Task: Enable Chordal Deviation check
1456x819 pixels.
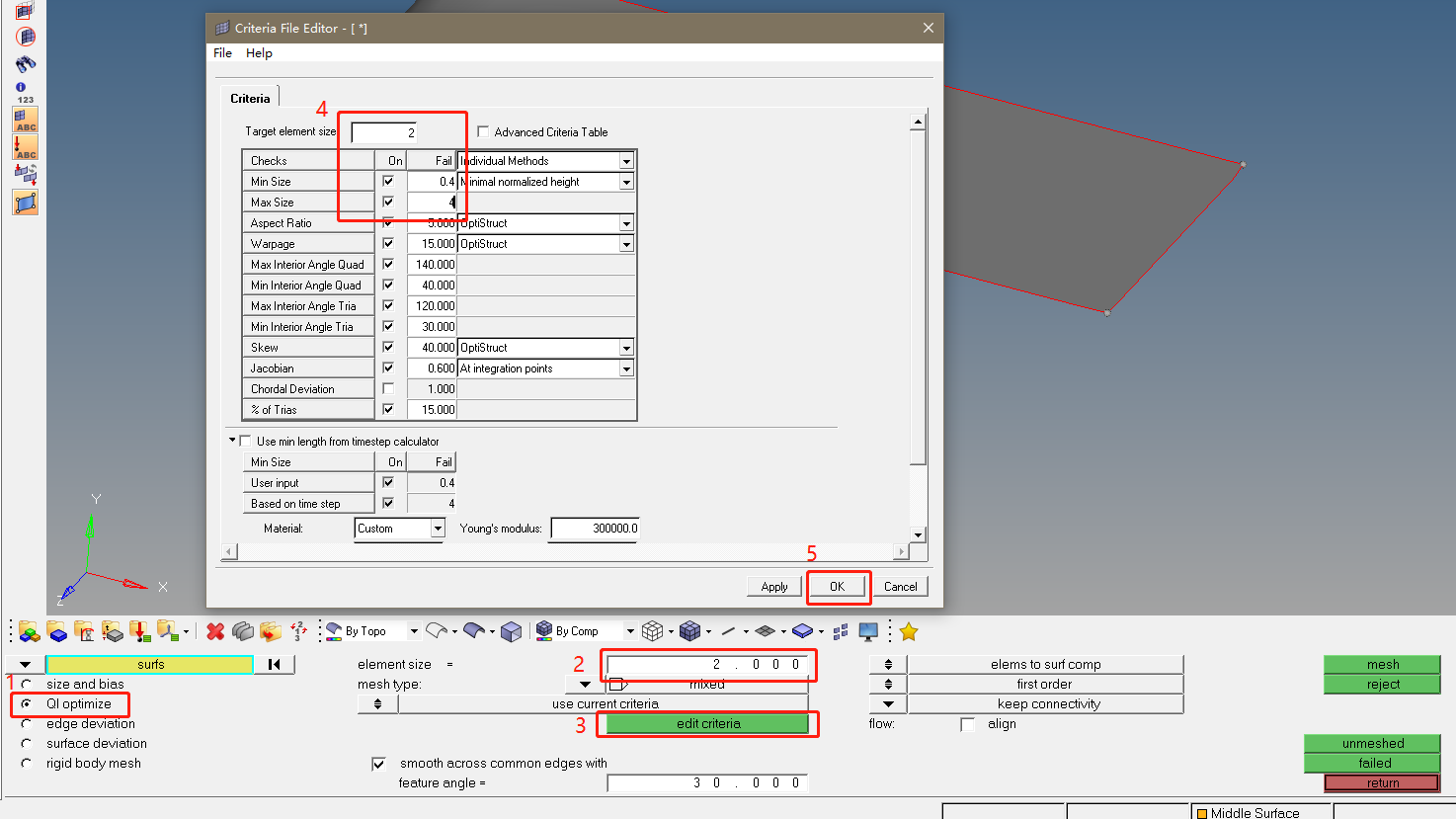Action: point(388,389)
